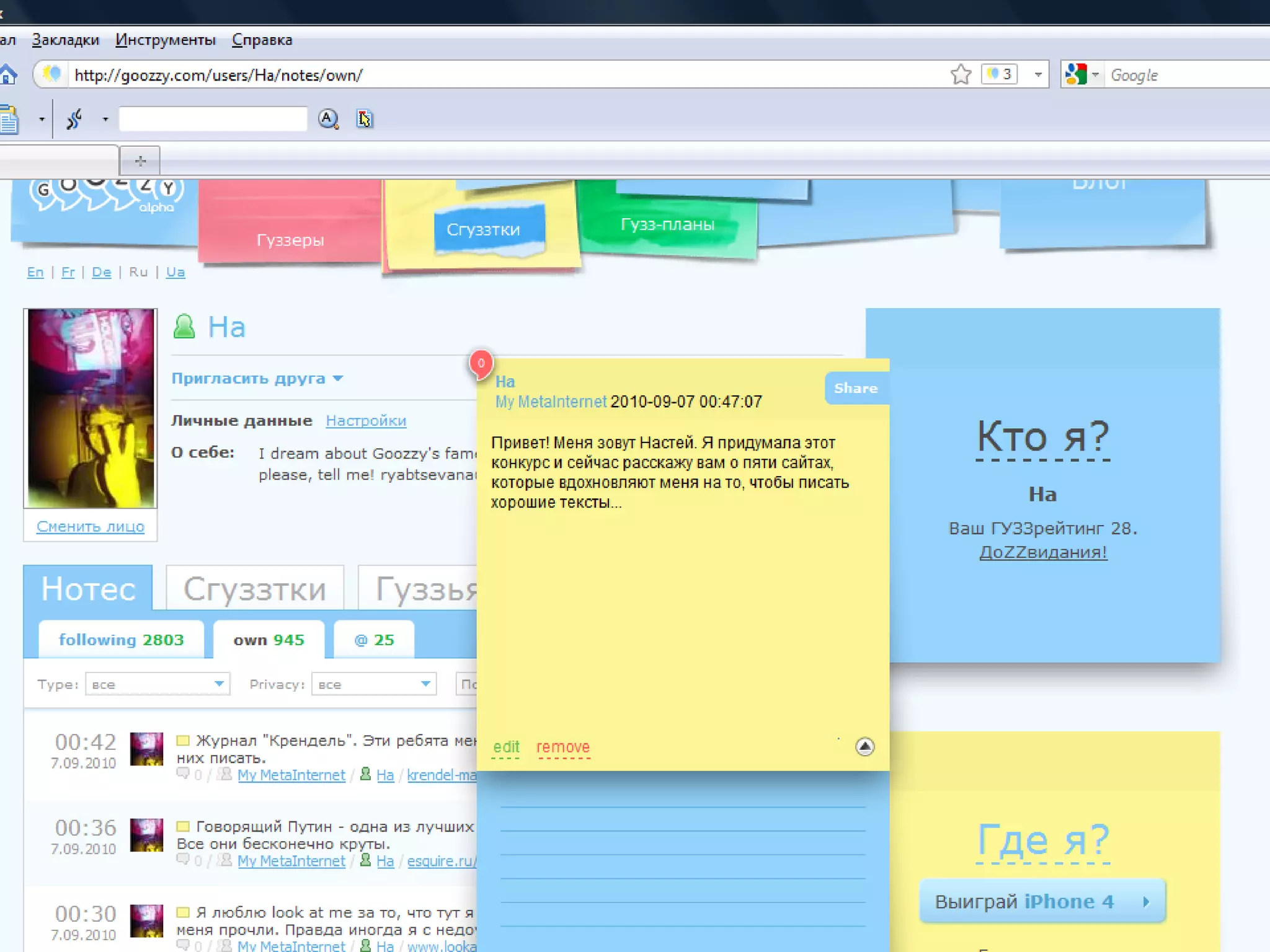Expand the Privacy filter dropdown
The image size is (1270, 952).
pyautogui.click(x=425, y=684)
